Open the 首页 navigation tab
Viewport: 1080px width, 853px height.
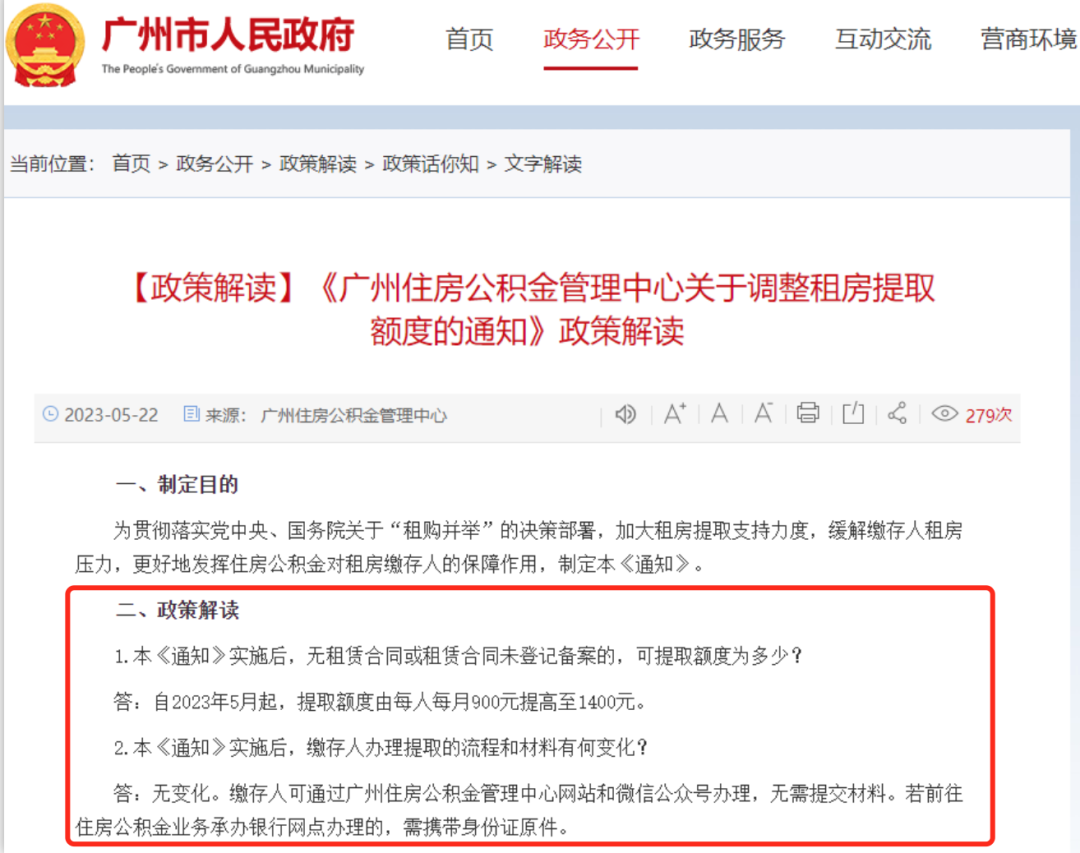(469, 39)
